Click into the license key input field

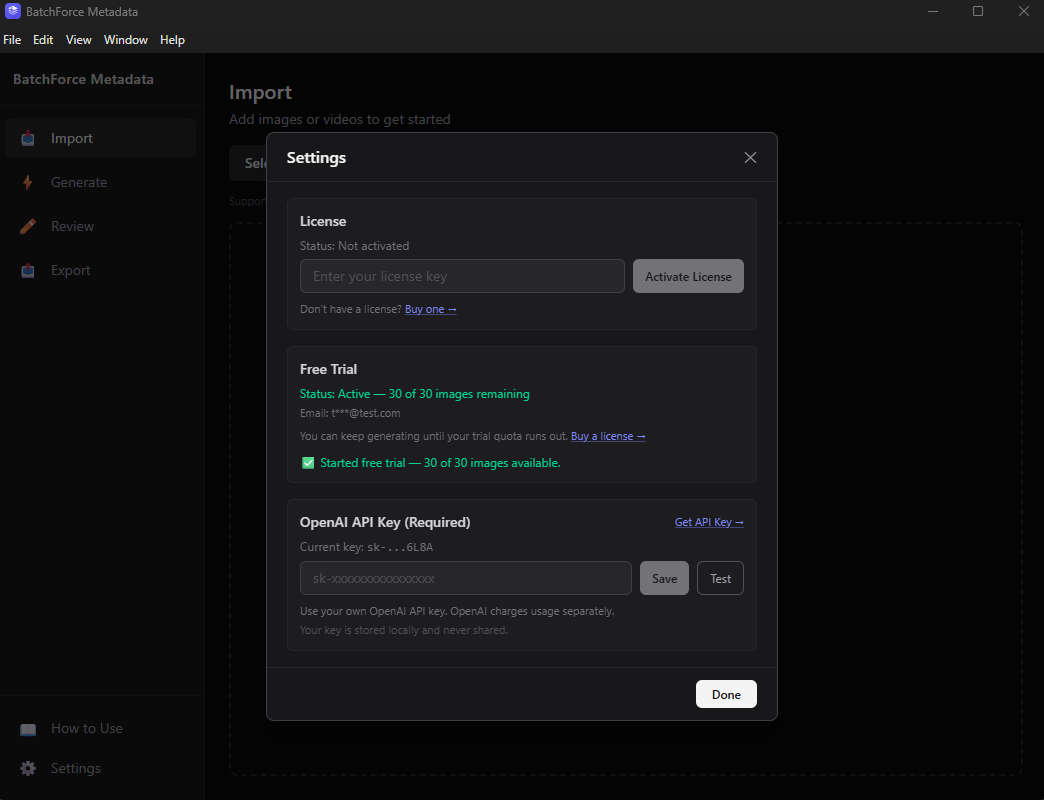pos(462,276)
